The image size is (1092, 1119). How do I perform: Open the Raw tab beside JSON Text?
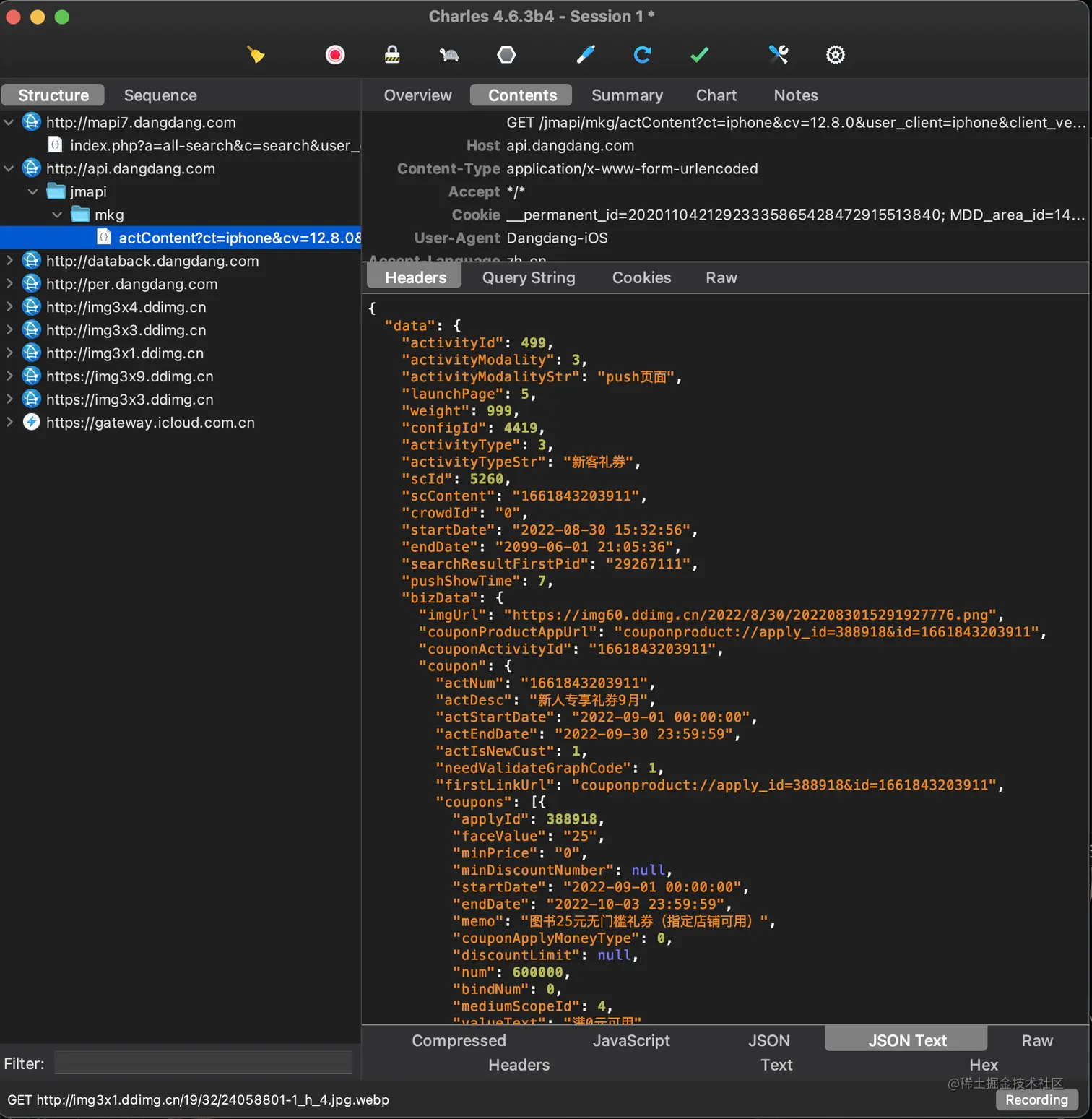(x=1037, y=1041)
